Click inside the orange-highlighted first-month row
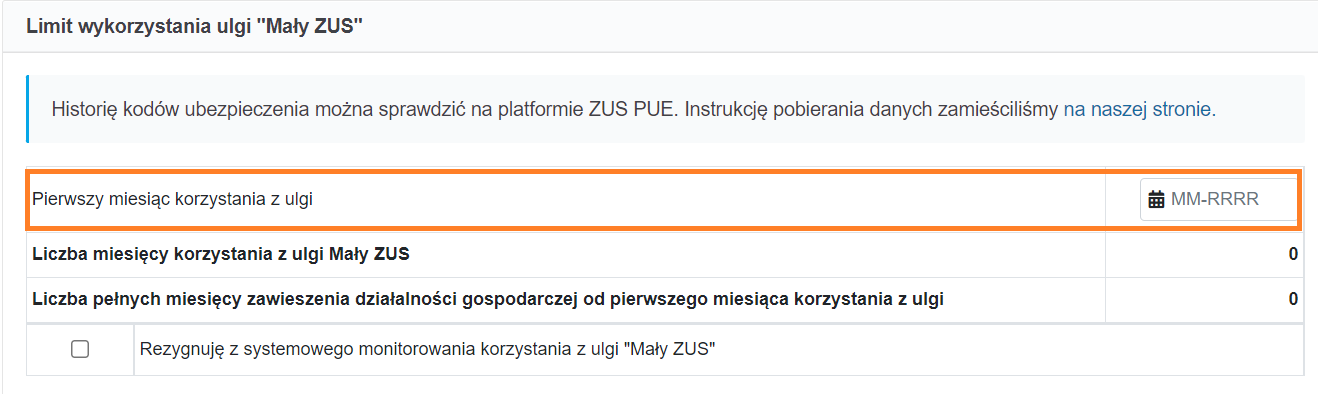 [x=664, y=200]
